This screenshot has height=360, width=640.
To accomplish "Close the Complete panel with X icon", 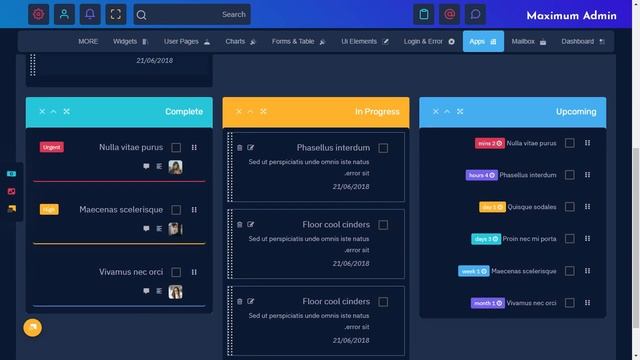I will point(42,111).
